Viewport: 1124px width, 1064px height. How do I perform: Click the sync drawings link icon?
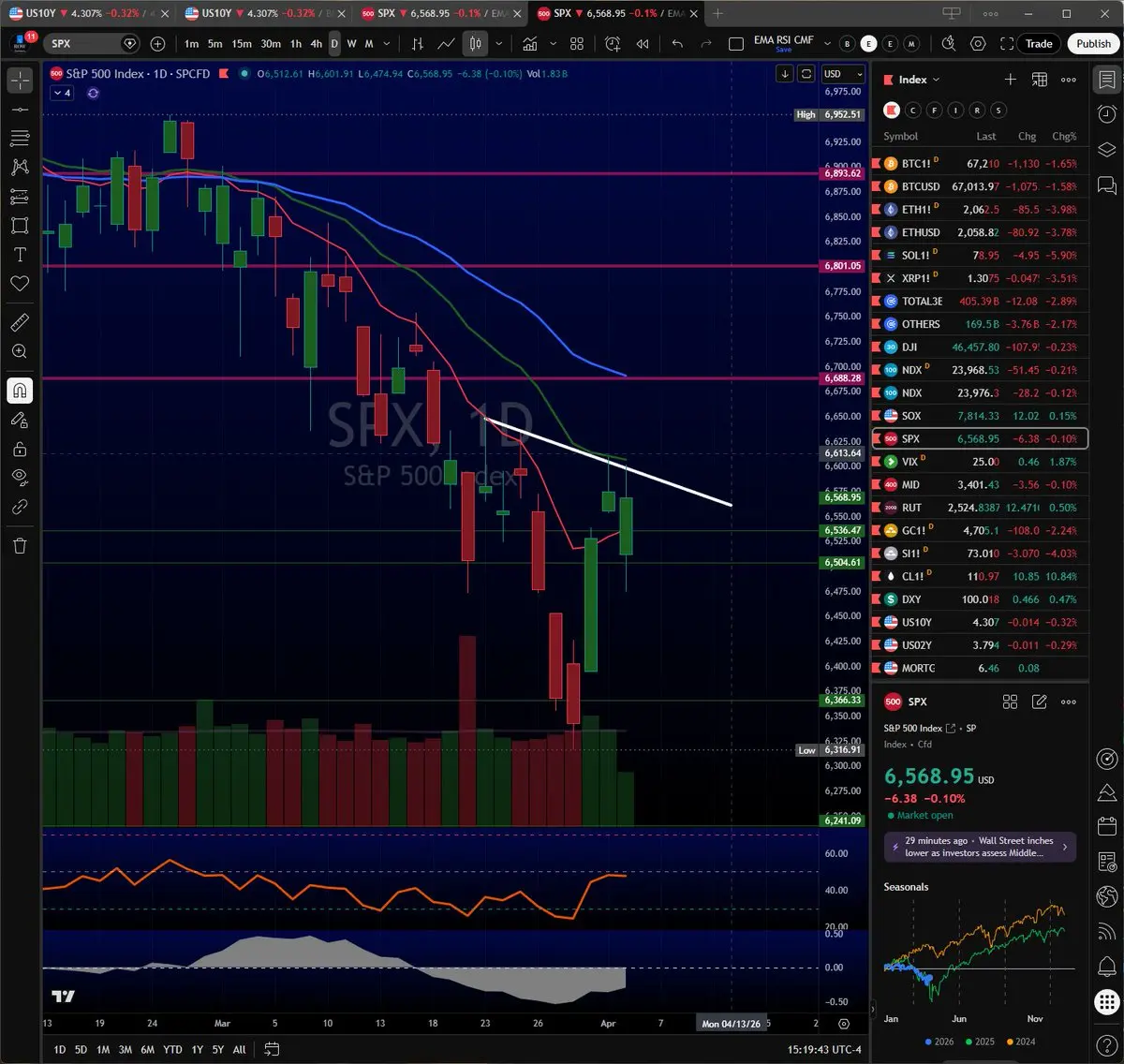coord(20,507)
